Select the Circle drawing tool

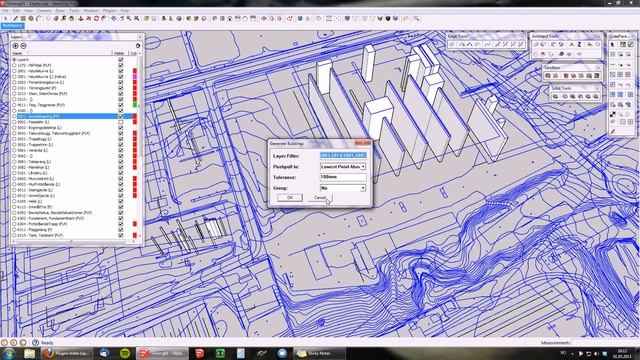[x=31, y=18]
